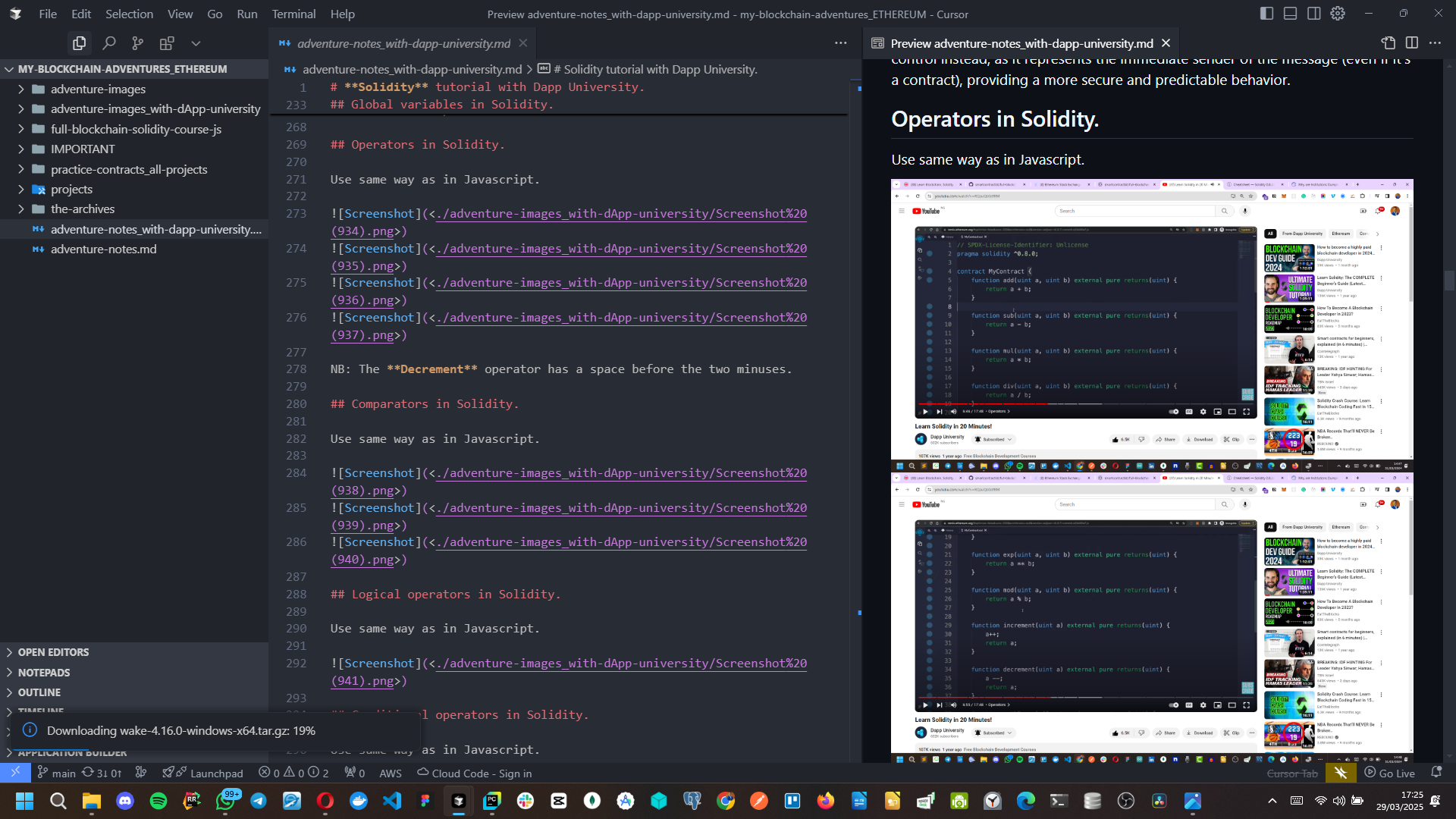
Task: Toggle the primary side bar layout
Action: [x=1266, y=14]
